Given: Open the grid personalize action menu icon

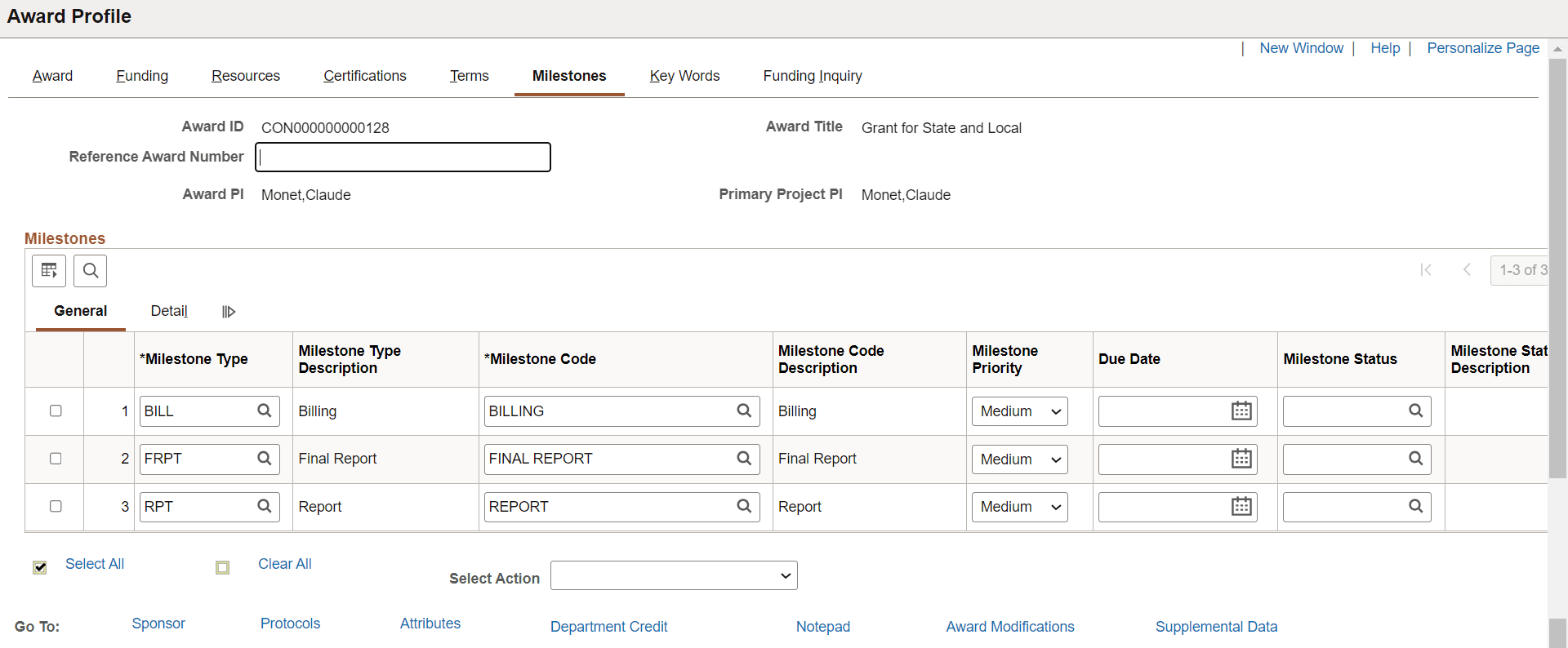Looking at the screenshot, I should (x=49, y=270).
